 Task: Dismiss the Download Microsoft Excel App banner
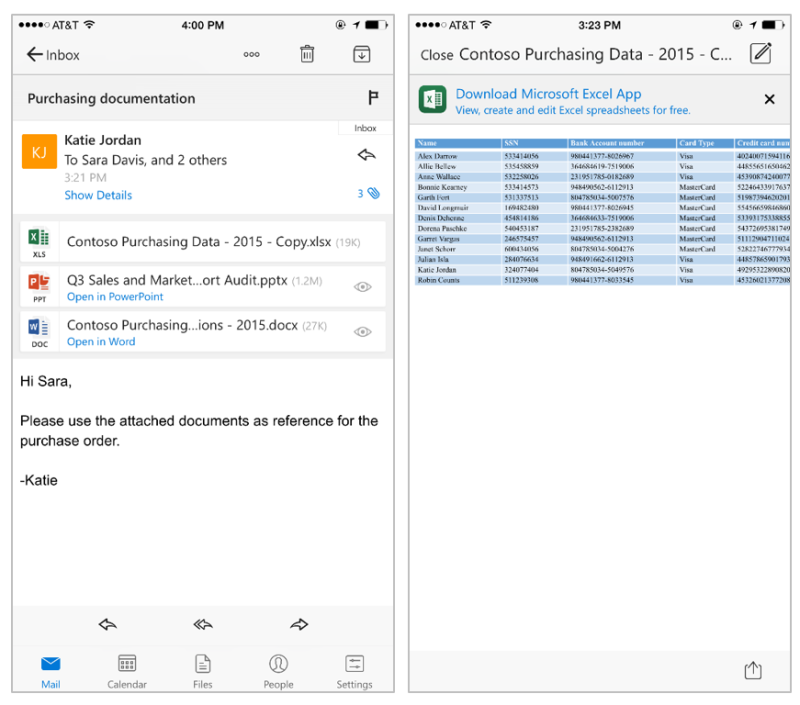[x=769, y=99]
